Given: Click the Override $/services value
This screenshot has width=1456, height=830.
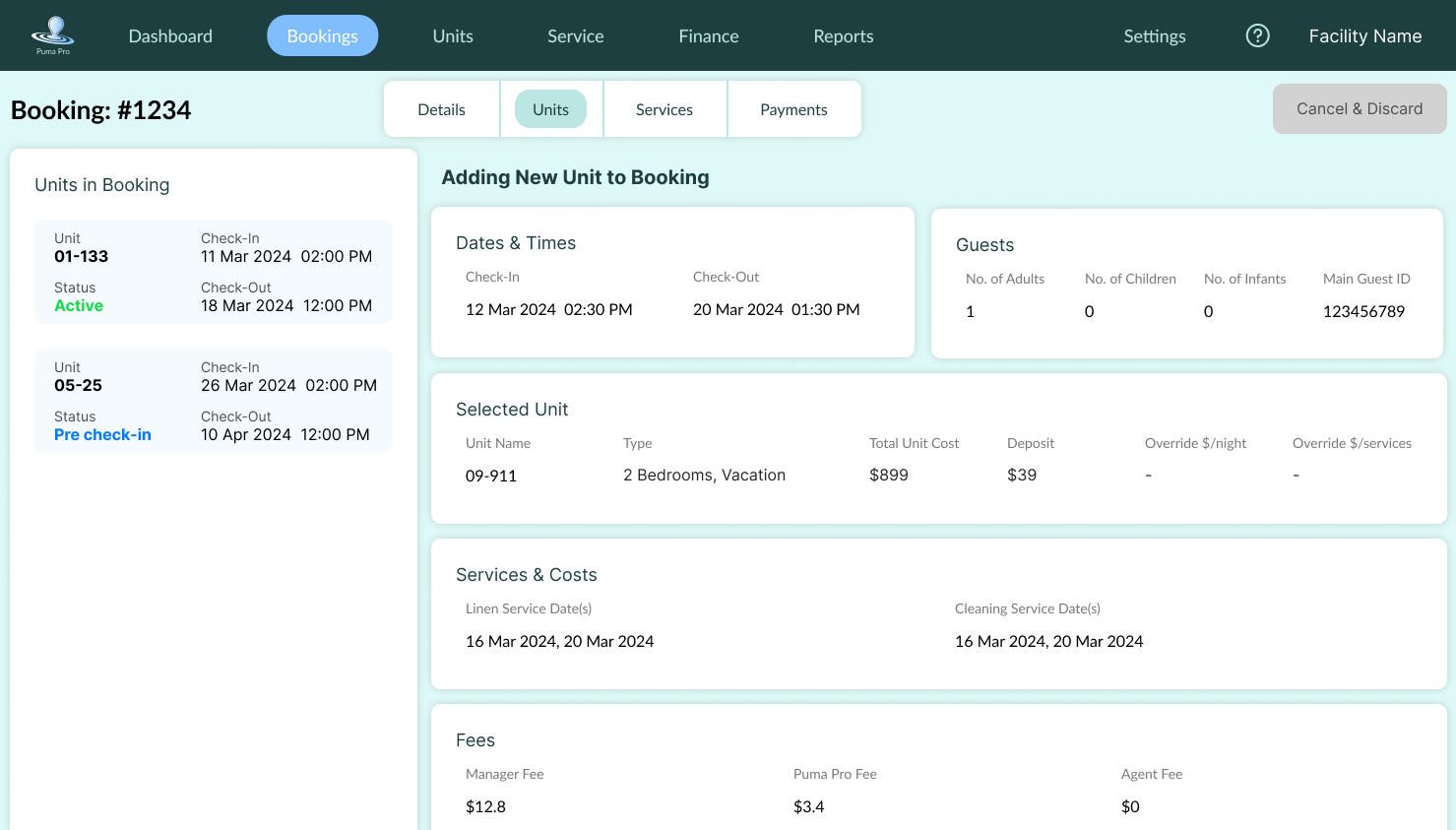Looking at the screenshot, I should coord(1297,476).
